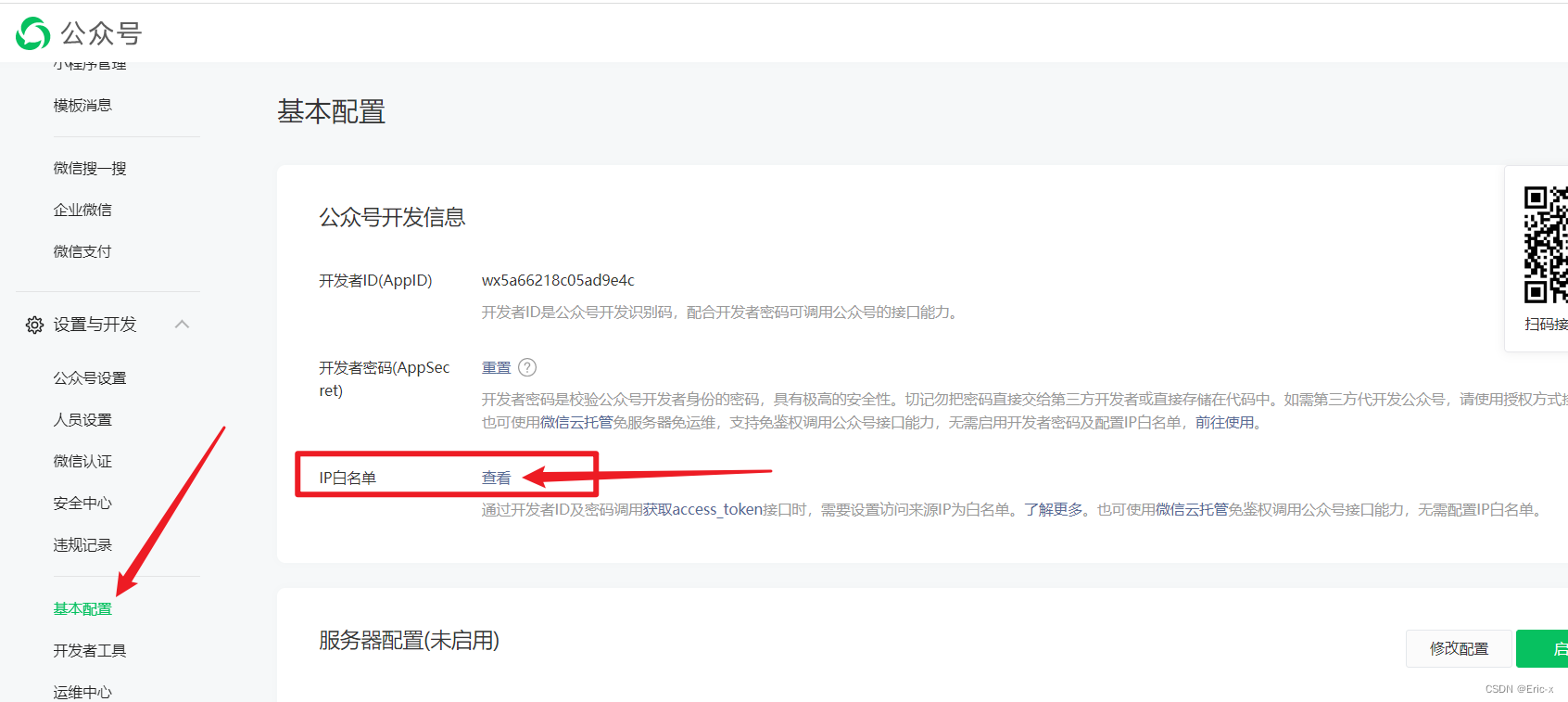Viewport: 1568px width, 702px height.
Task: Go to 安全中心
Action: pyautogui.click(x=82, y=504)
